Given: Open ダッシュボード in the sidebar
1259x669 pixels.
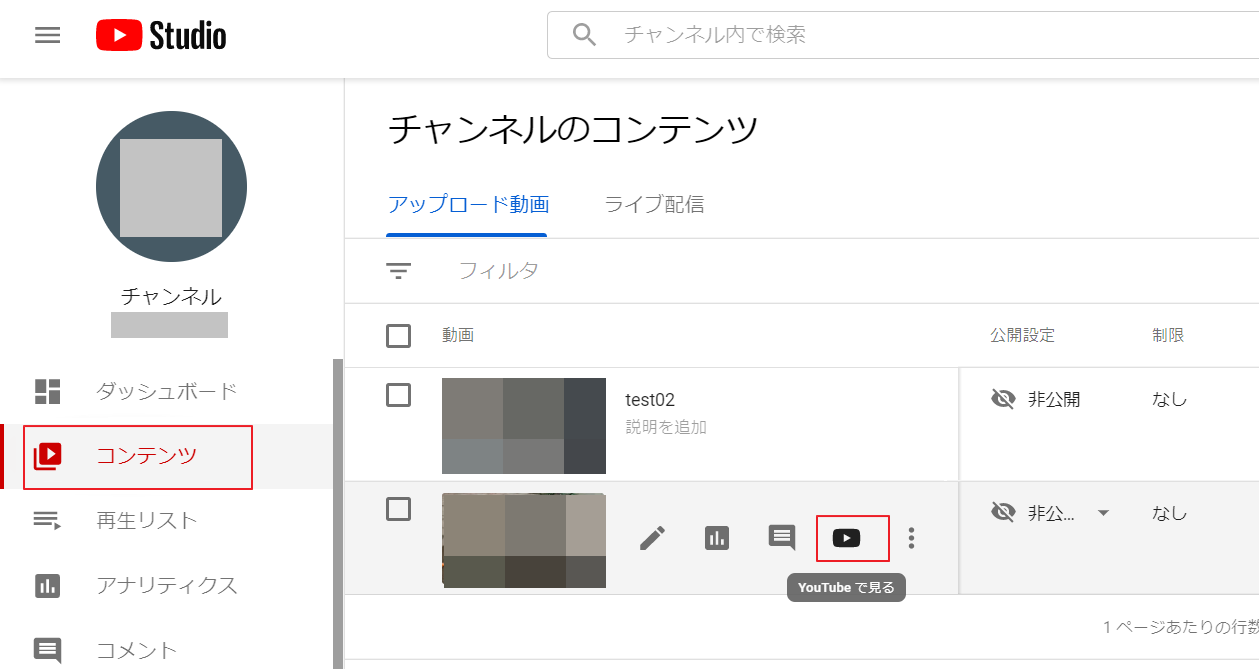Looking at the screenshot, I should pyautogui.click(x=167, y=391).
